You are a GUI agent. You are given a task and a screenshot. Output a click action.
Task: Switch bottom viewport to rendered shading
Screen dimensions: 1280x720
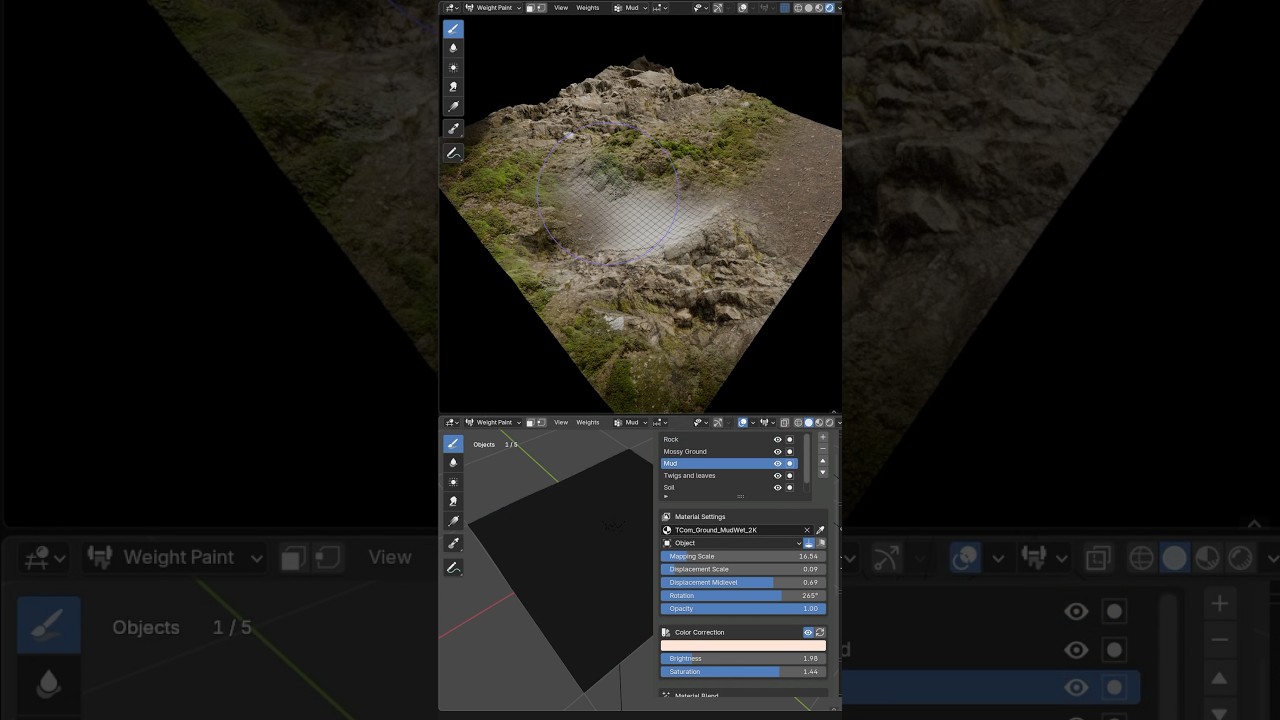(830, 422)
